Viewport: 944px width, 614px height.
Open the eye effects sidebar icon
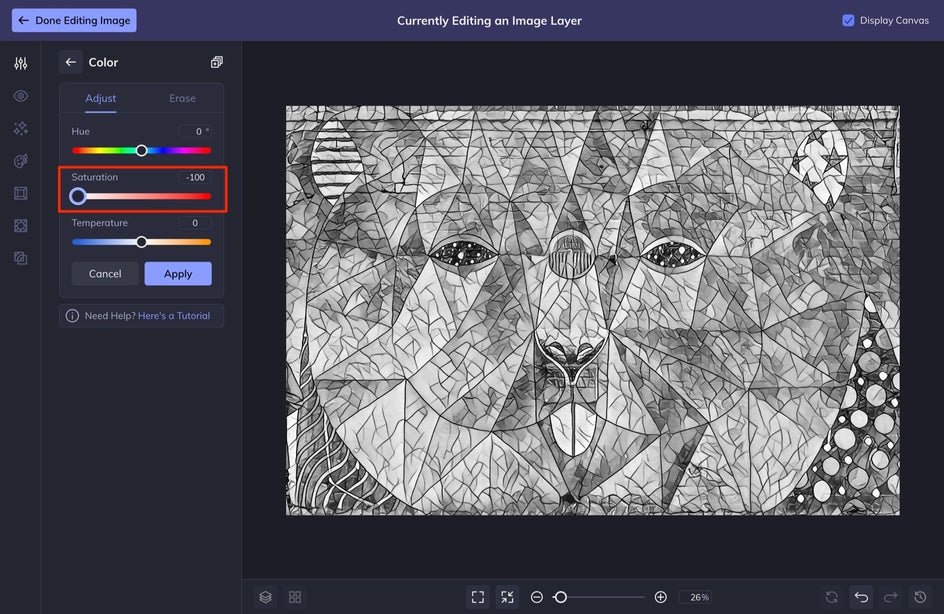pos(20,96)
